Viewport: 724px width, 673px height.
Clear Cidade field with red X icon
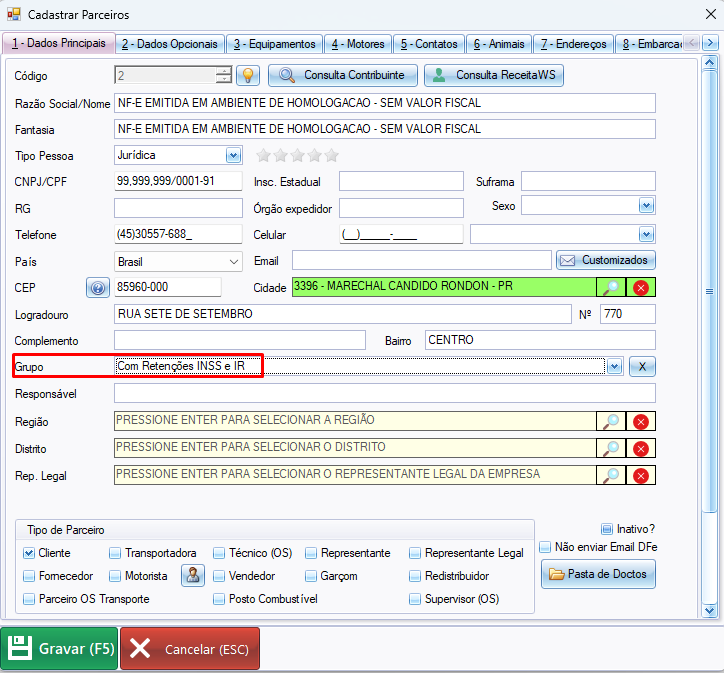point(641,287)
